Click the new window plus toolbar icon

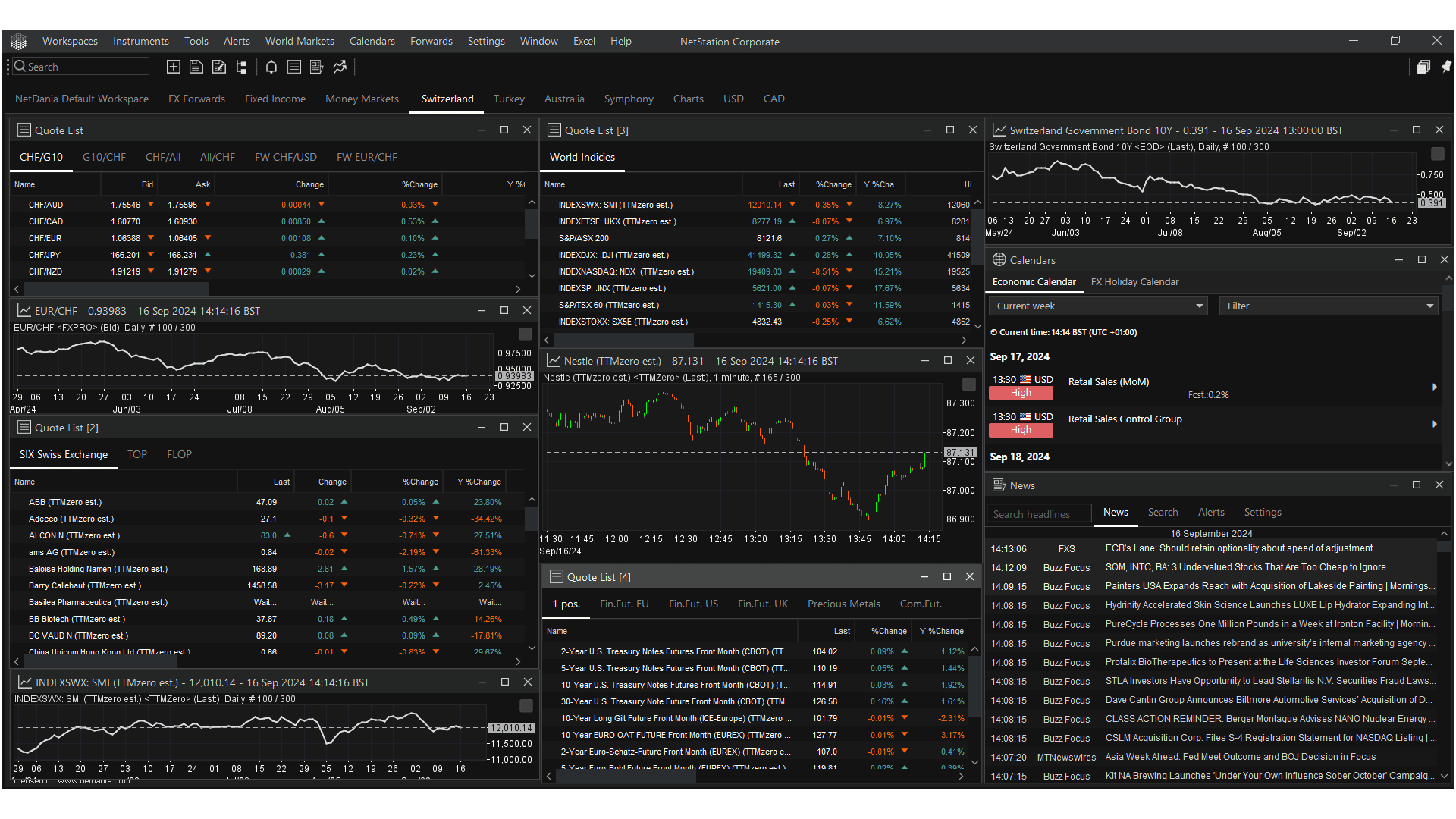174,67
